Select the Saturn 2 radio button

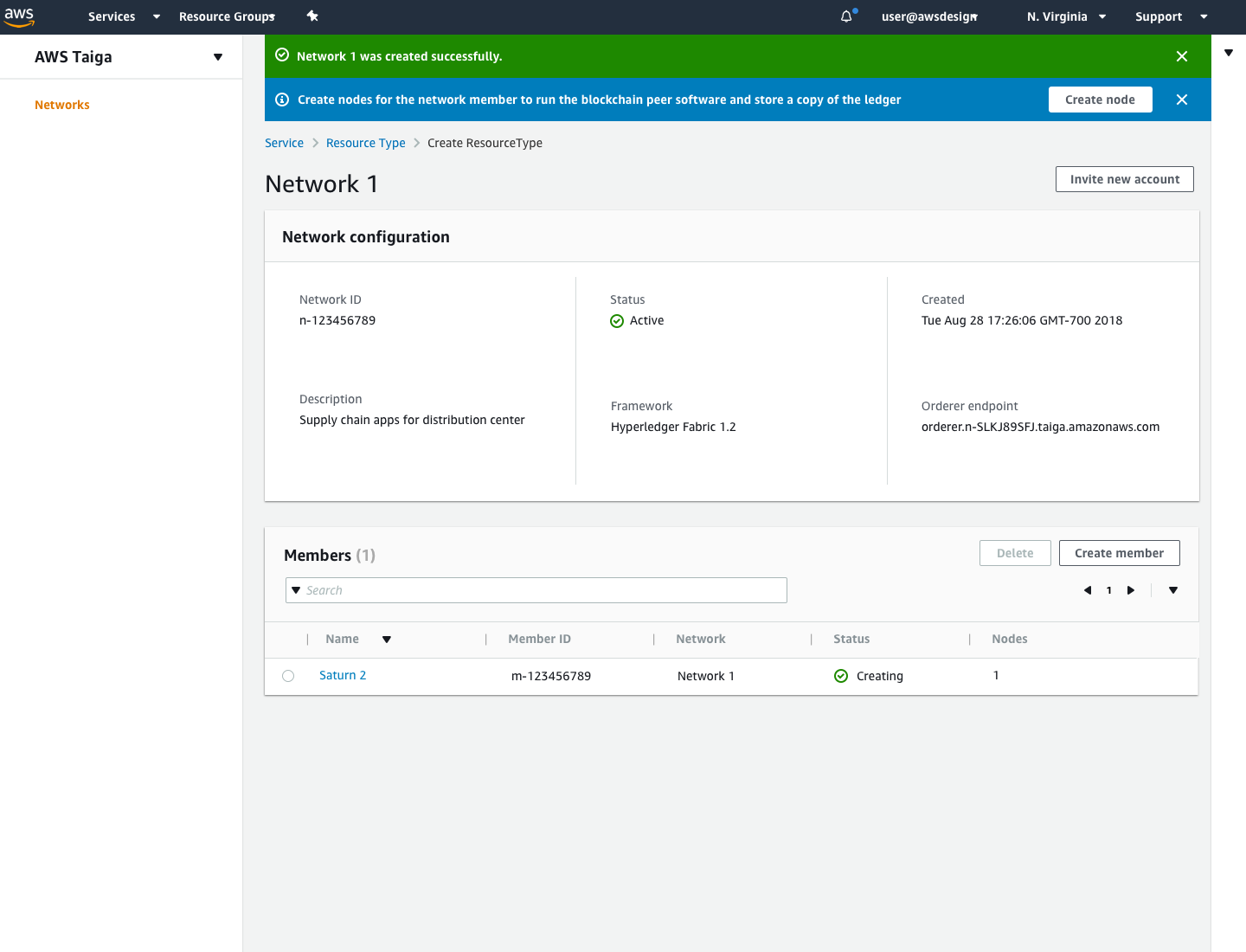point(288,676)
